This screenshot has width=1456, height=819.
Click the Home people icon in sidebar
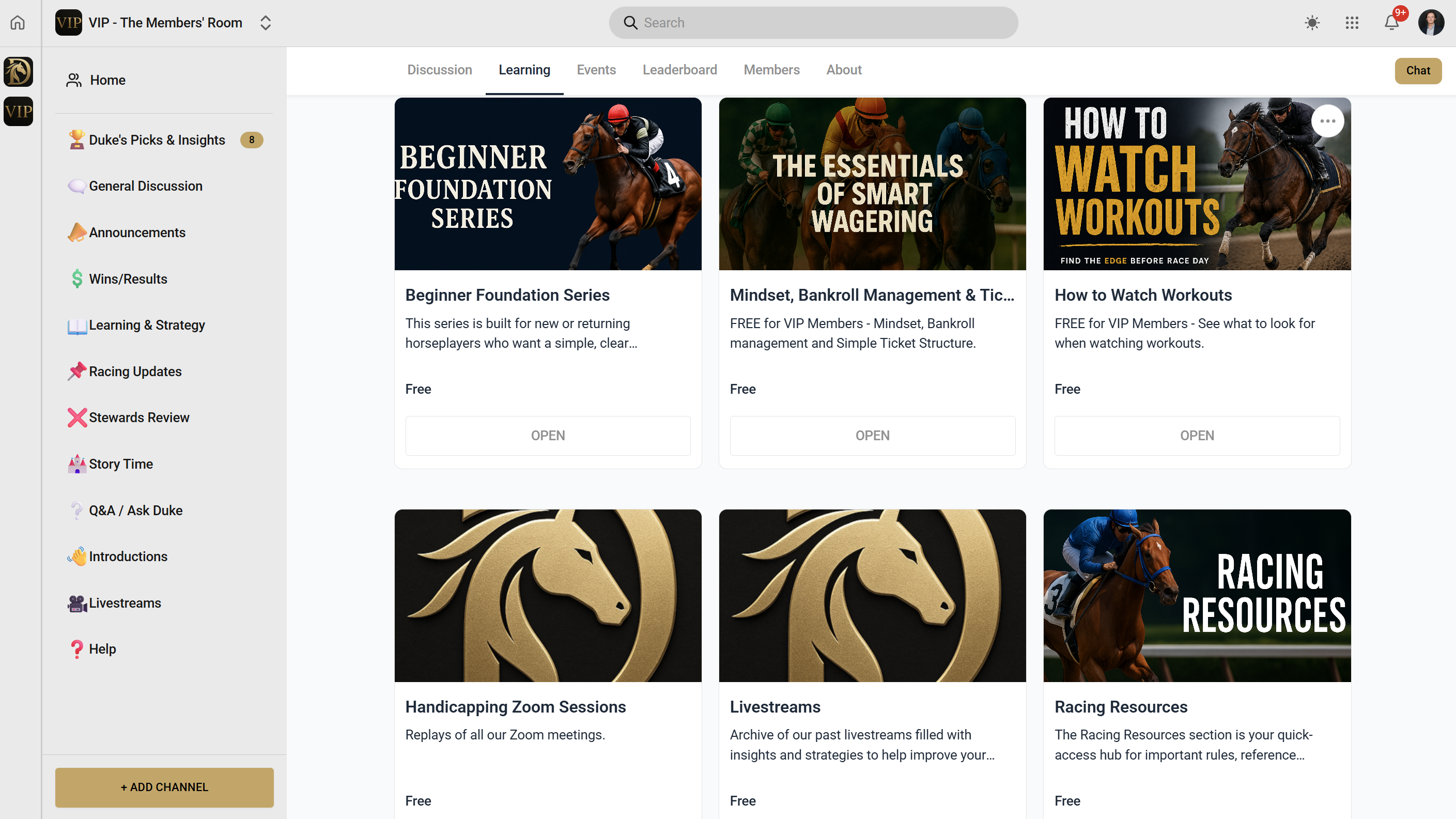click(74, 80)
